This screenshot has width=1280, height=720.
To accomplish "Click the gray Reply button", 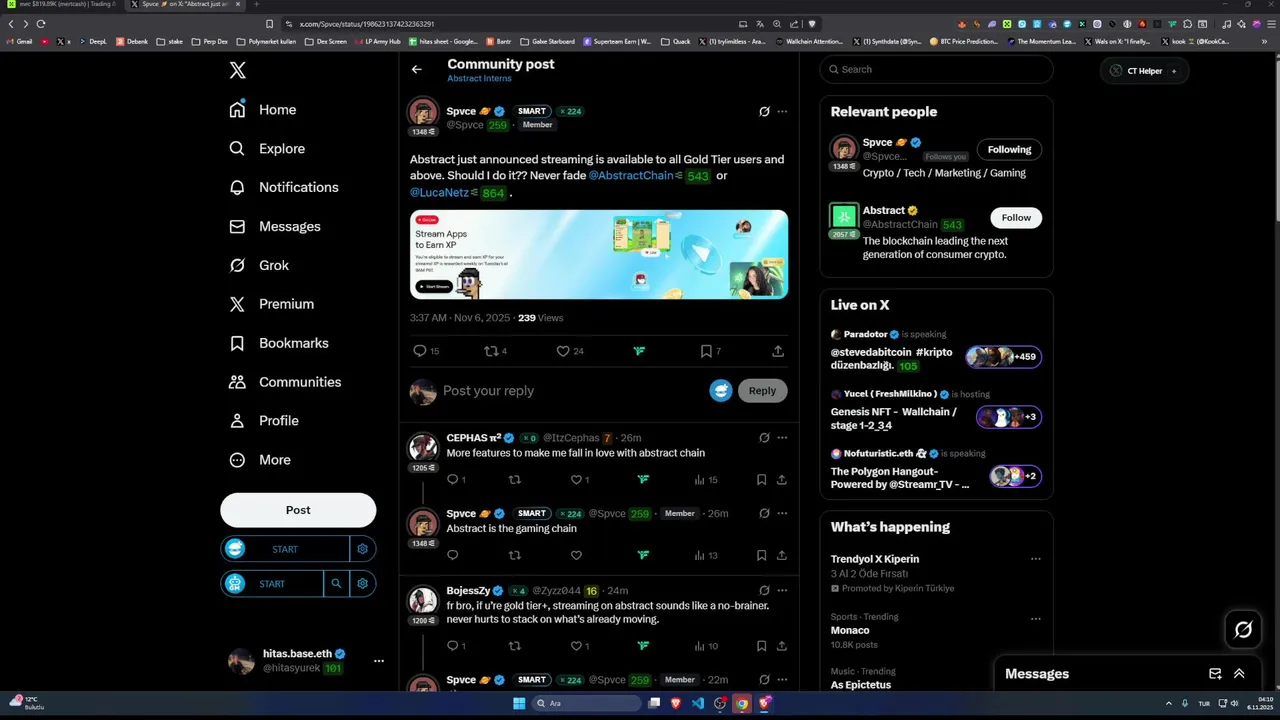I will 762,391.
